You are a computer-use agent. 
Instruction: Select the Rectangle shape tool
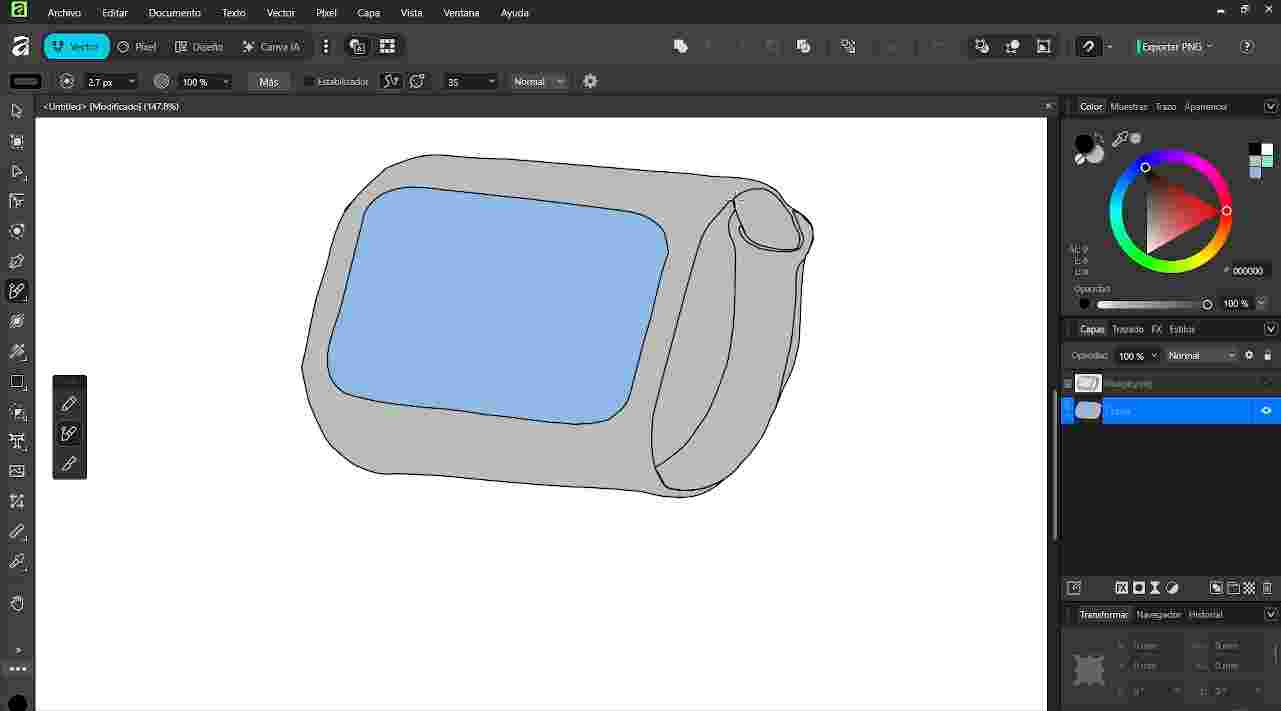point(17,381)
